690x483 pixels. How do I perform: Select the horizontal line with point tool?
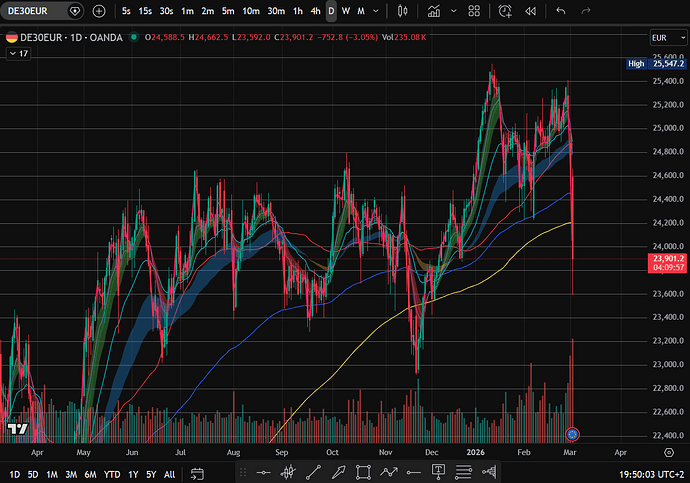(x=263, y=473)
